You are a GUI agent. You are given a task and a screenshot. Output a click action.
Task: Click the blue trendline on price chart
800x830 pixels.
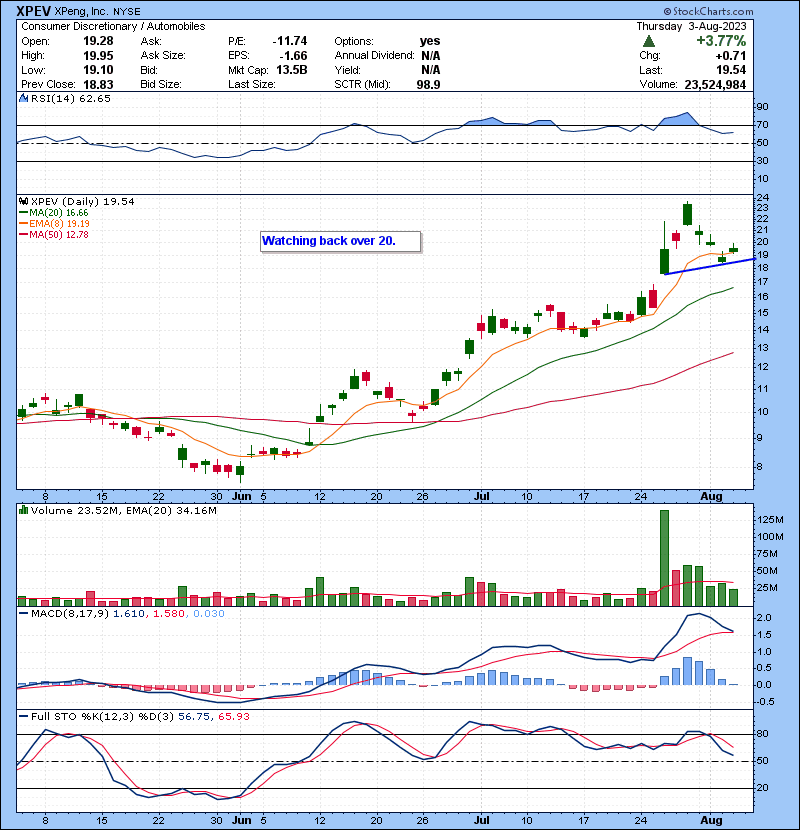(x=710, y=266)
